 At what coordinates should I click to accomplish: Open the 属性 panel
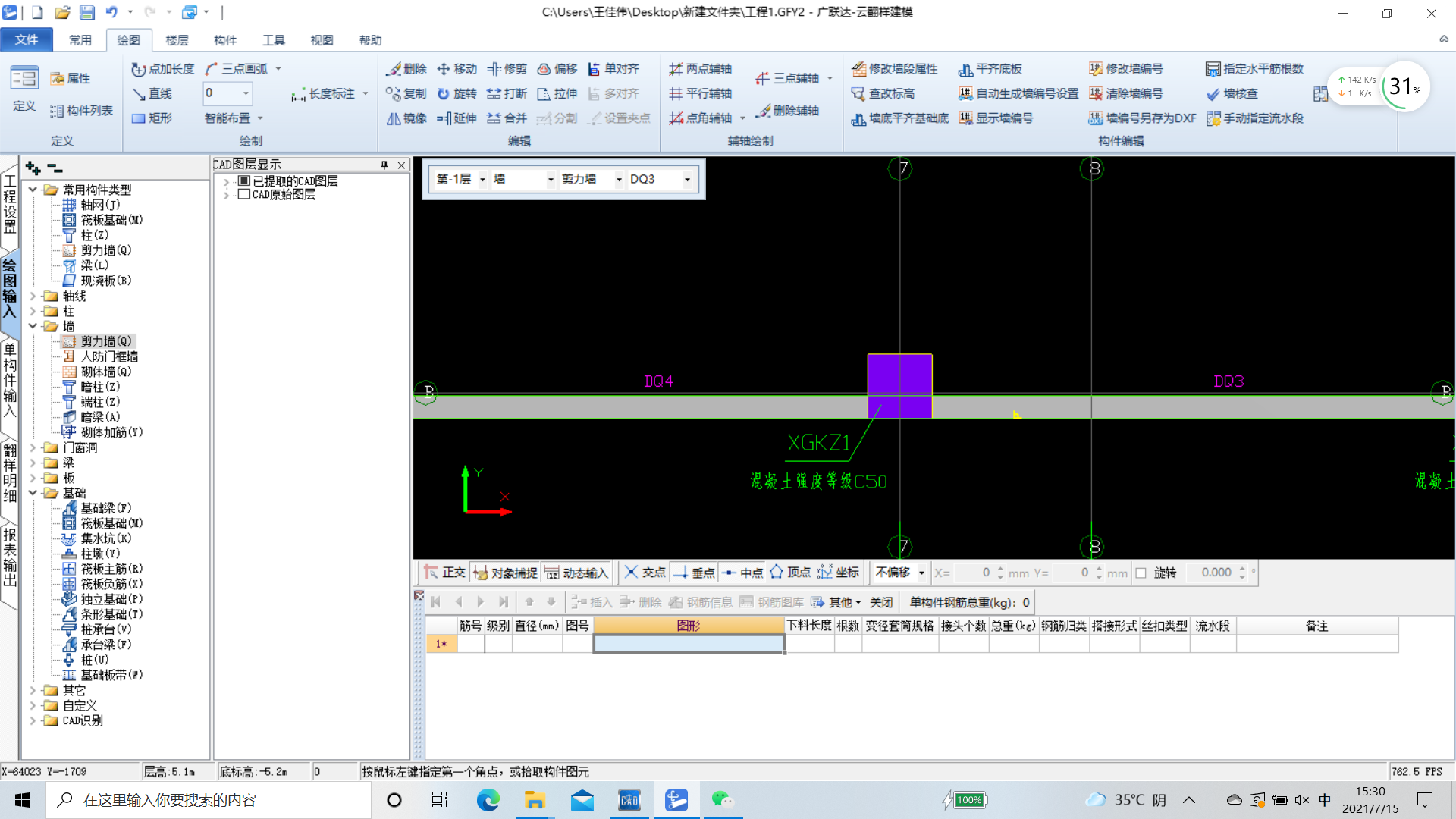point(70,78)
